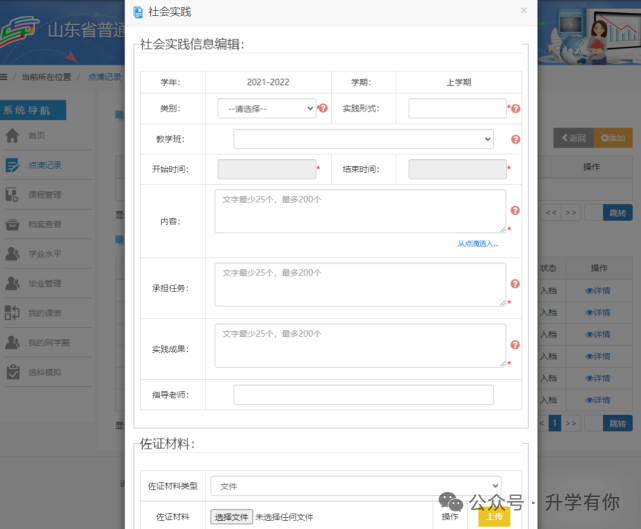Click the 上学期 学期 value

click(x=459, y=82)
